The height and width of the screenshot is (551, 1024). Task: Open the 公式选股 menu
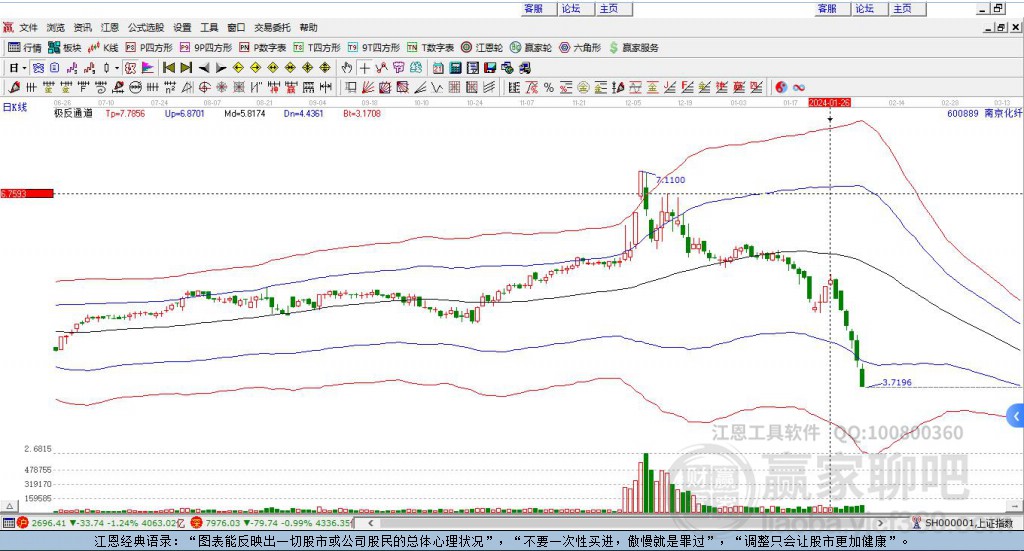(146, 27)
